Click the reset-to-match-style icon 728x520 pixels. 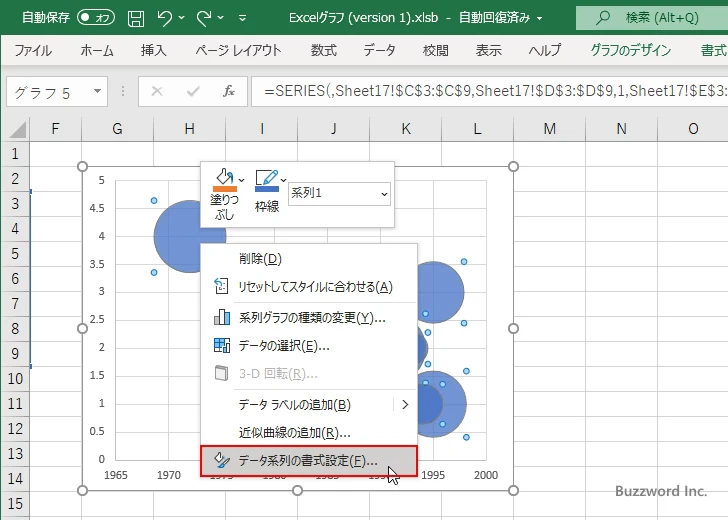click(x=221, y=286)
